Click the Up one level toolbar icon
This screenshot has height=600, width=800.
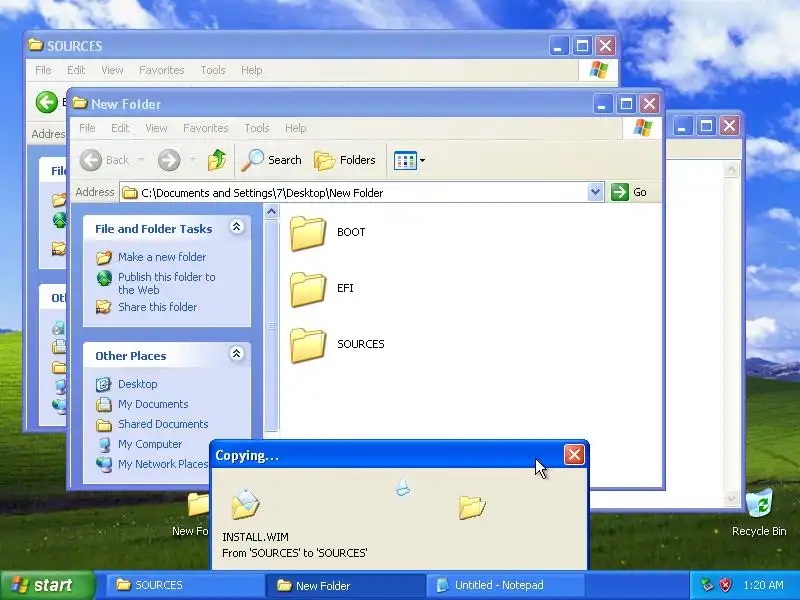[x=217, y=160]
